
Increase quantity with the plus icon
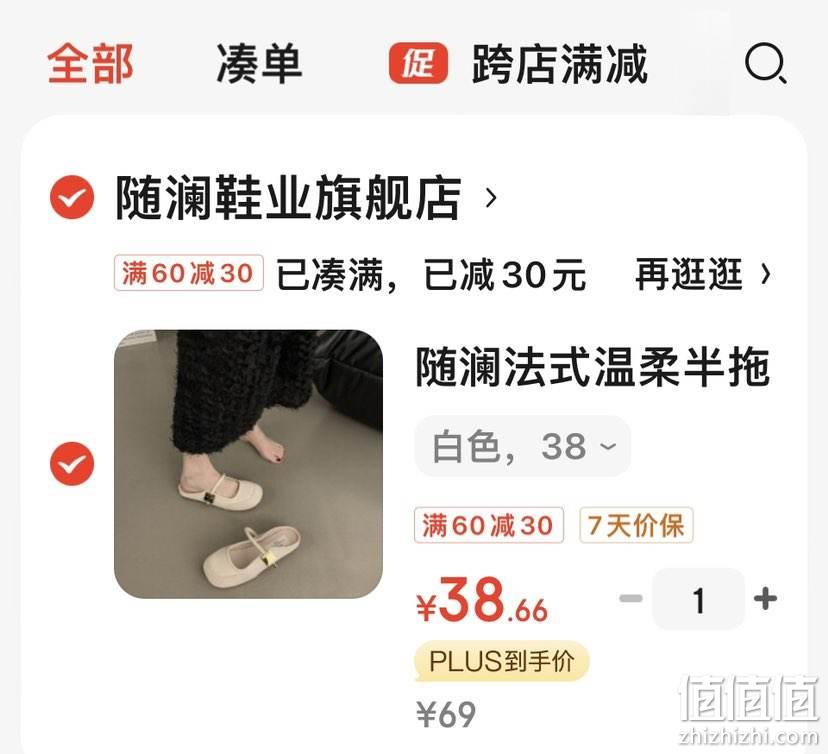(x=766, y=599)
